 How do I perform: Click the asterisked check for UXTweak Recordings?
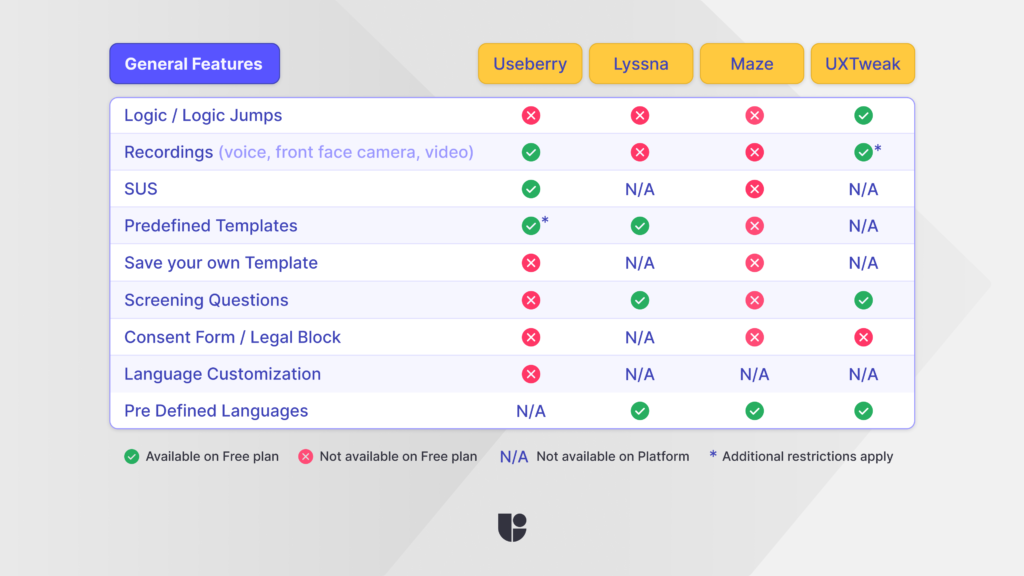pos(863,152)
